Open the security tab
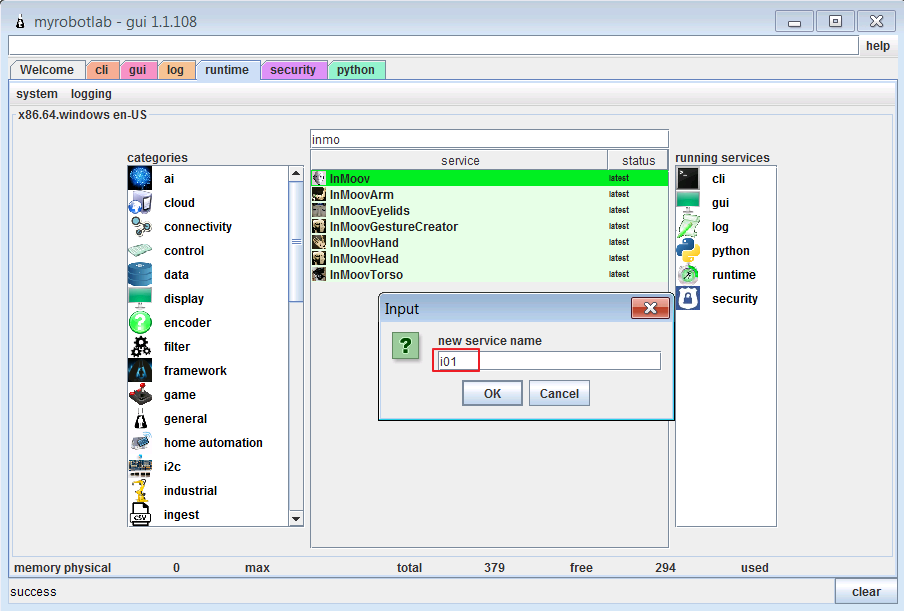 pyautogui.click(x=293, y=70)
